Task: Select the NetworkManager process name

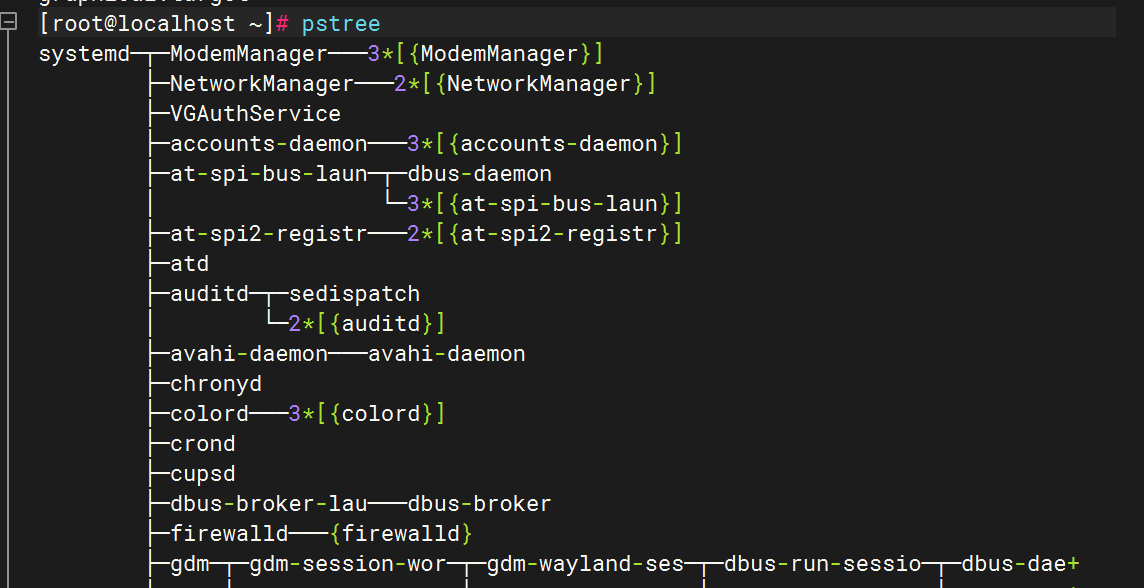Action: [x=262, y=84]
